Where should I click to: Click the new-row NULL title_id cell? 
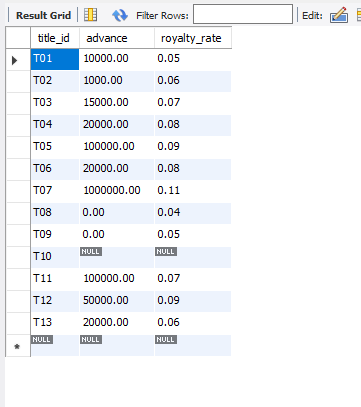coord(55,345)
